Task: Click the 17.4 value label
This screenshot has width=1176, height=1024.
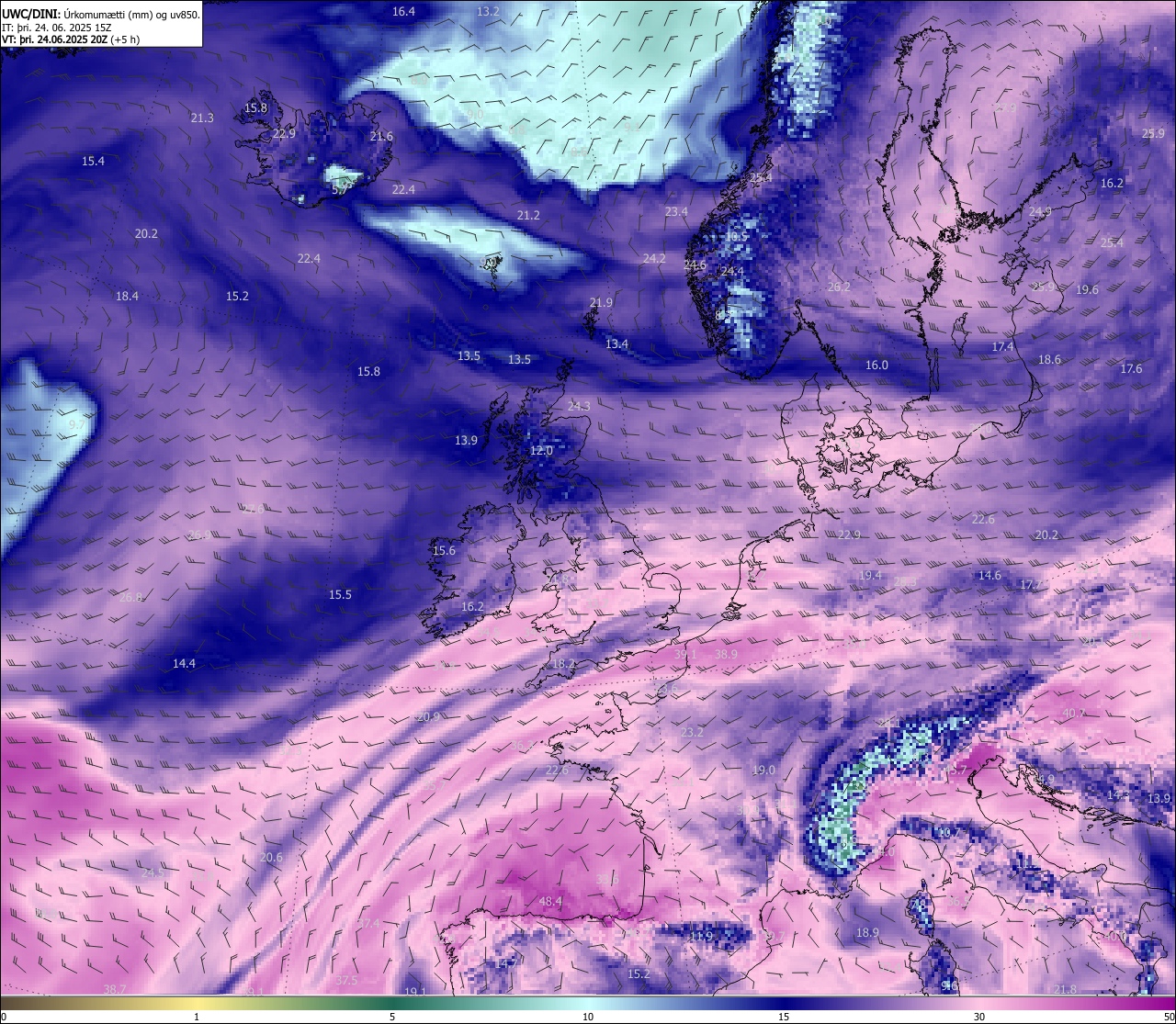Action: [x=1002, y=346]
